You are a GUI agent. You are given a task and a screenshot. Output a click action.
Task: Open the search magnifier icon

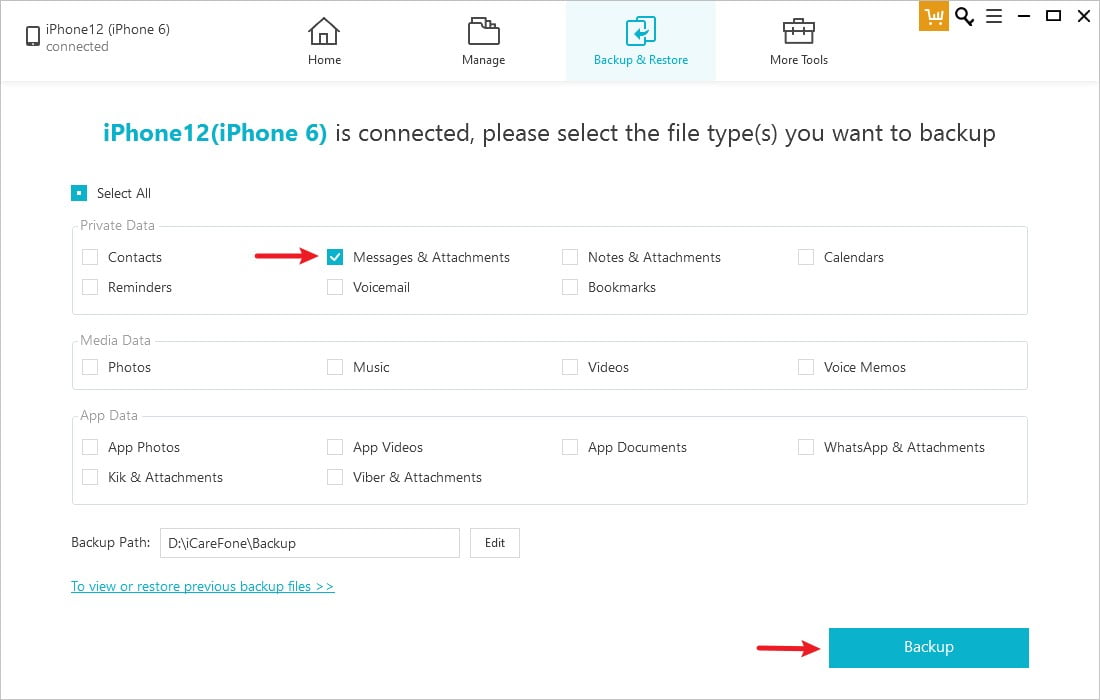[963, 16]
